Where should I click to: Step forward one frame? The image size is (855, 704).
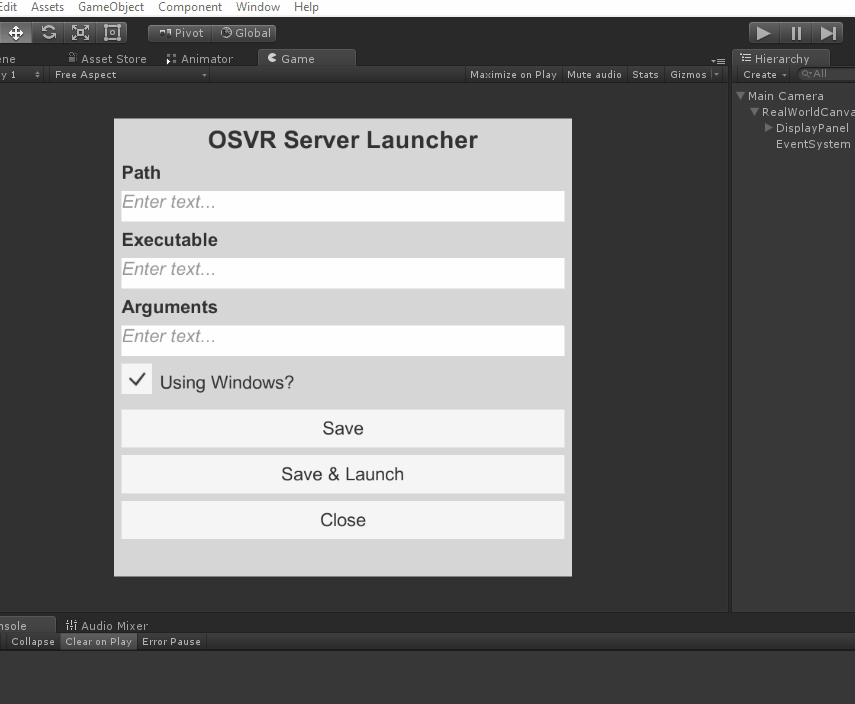point(828,33)
